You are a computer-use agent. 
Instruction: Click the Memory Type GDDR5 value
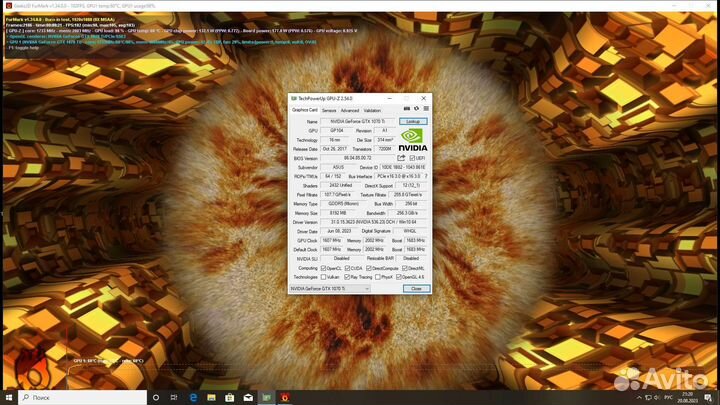pos(343,204)
